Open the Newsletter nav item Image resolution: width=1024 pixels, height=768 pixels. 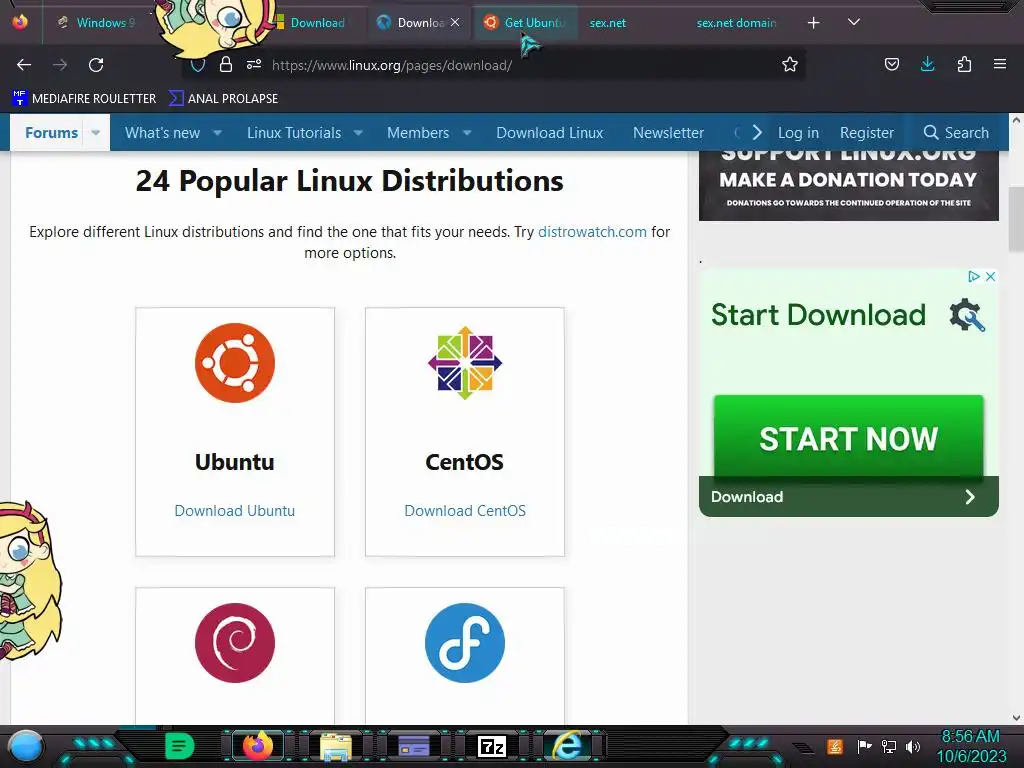(x=668, y=133)
